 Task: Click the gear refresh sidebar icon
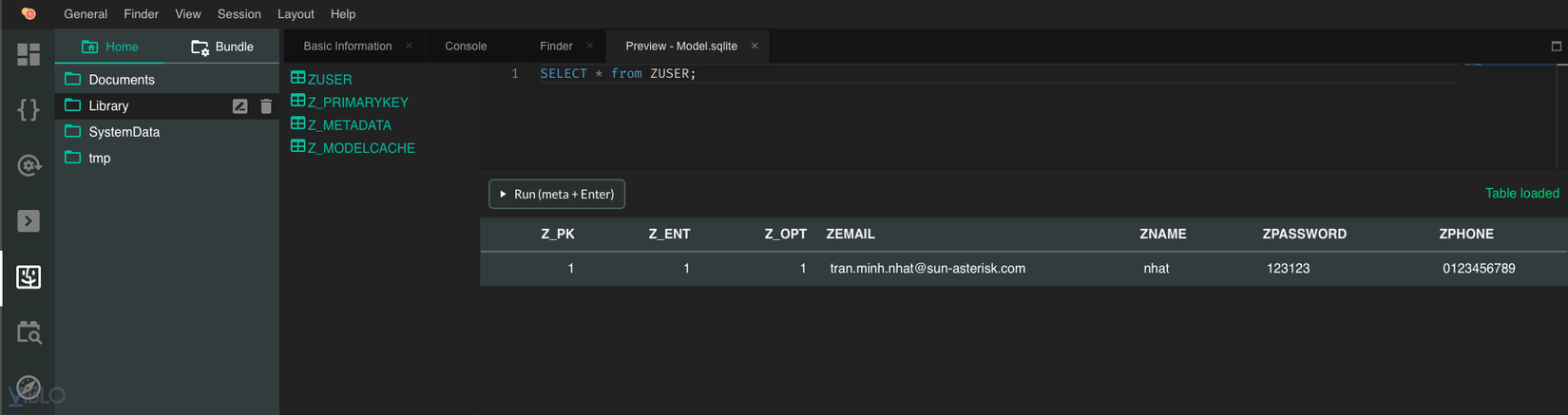click(29, 165)
